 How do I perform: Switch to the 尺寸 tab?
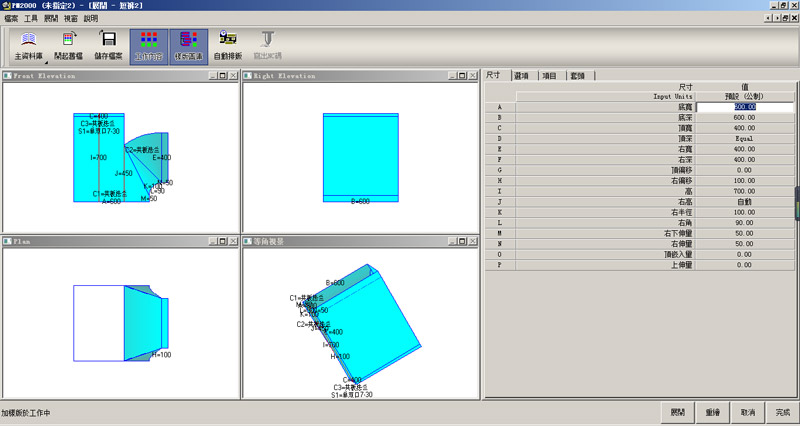tap(496, 75)
